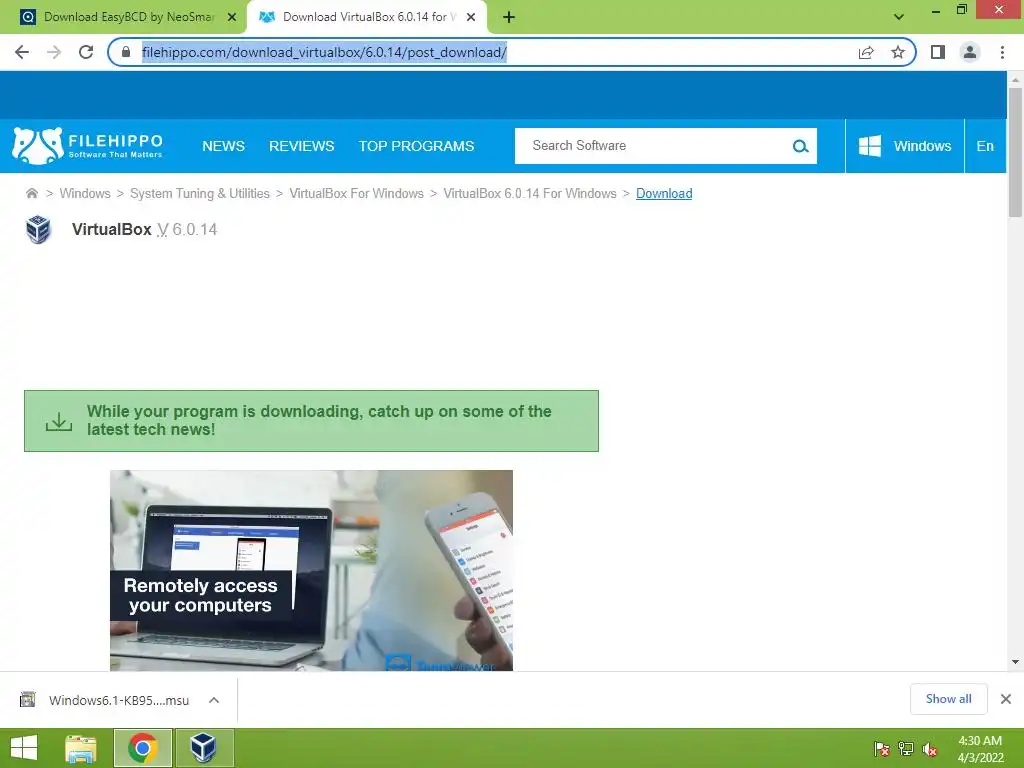Click the Windows breadcrumb link
Screen dimensions: 1024x768
coord(85,193)
